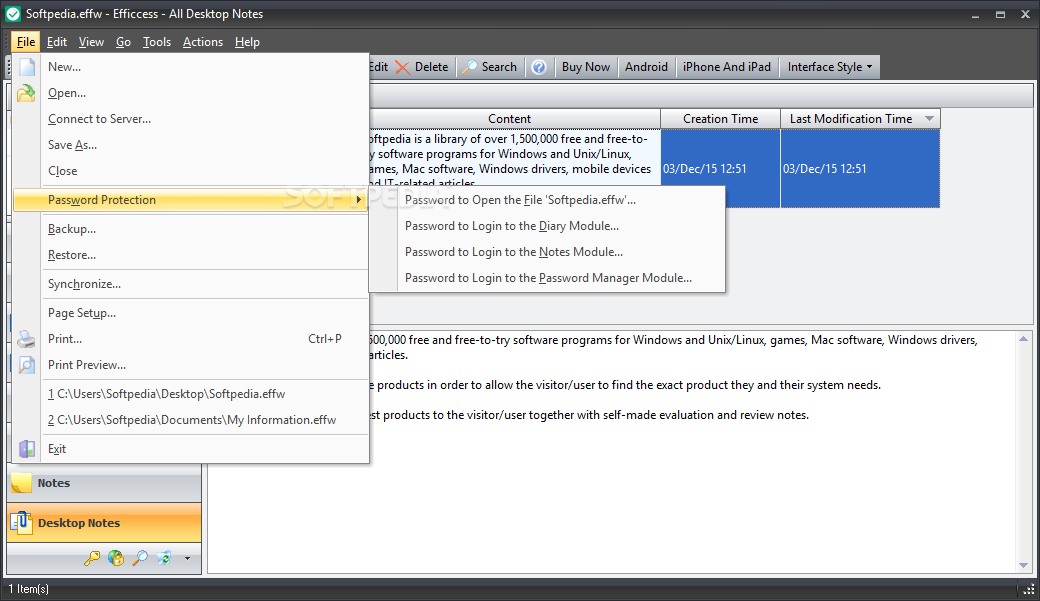Choose Close from the File menu

191,170
